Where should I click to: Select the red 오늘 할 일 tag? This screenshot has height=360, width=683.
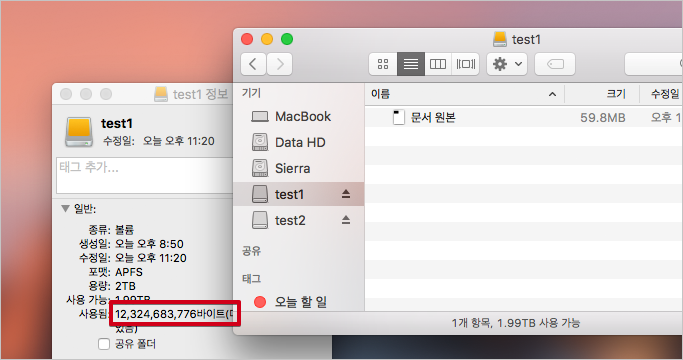pyautogui.click(x=299, y=302)
